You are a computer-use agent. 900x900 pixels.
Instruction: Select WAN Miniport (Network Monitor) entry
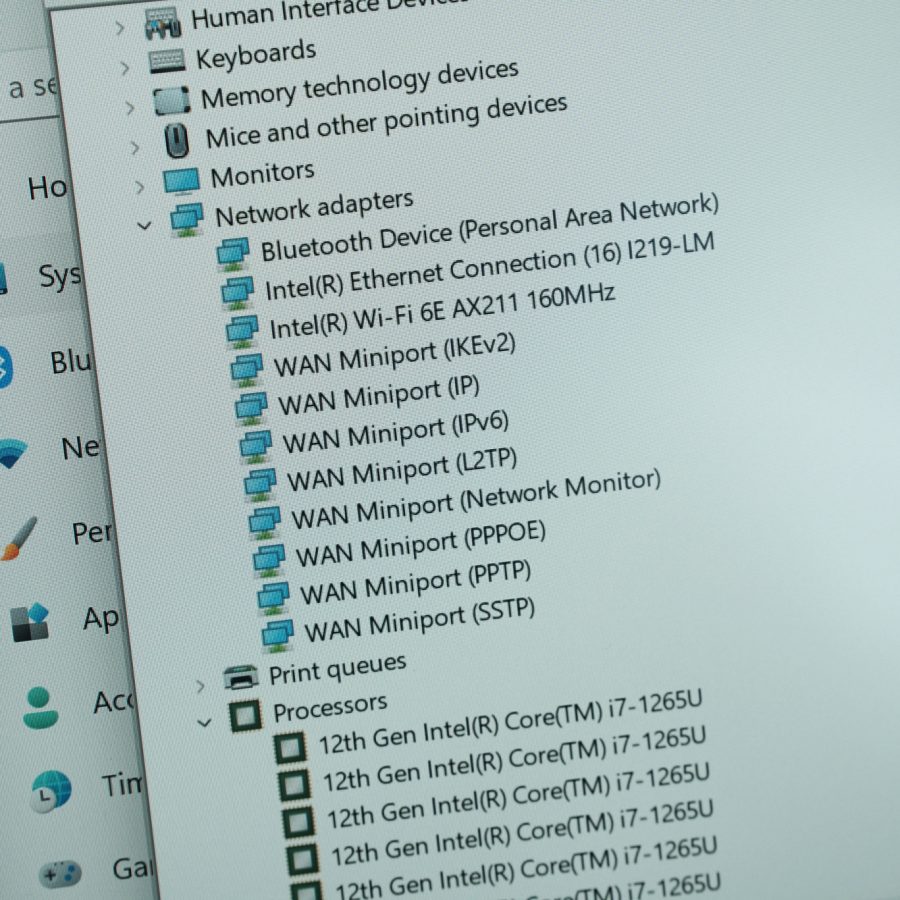tap(476, 499)
